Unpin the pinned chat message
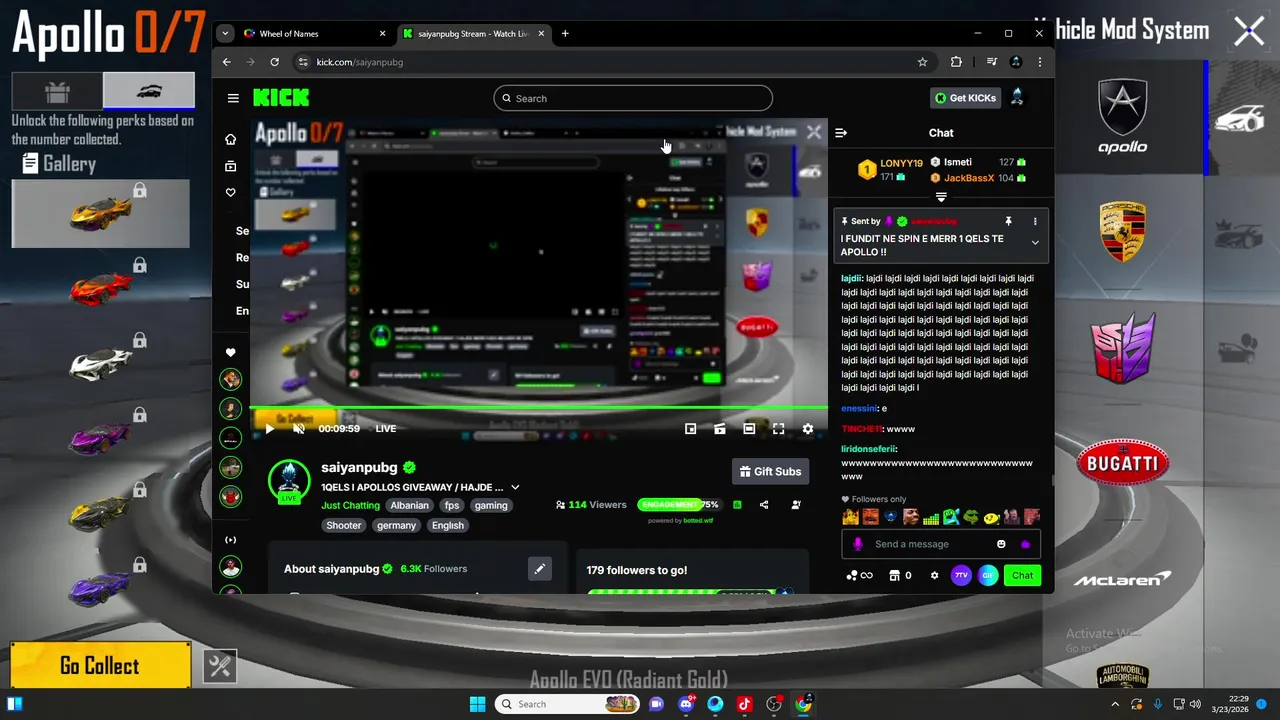The width and height of the screenshot is (1280, 720). tap(1008, 221)
